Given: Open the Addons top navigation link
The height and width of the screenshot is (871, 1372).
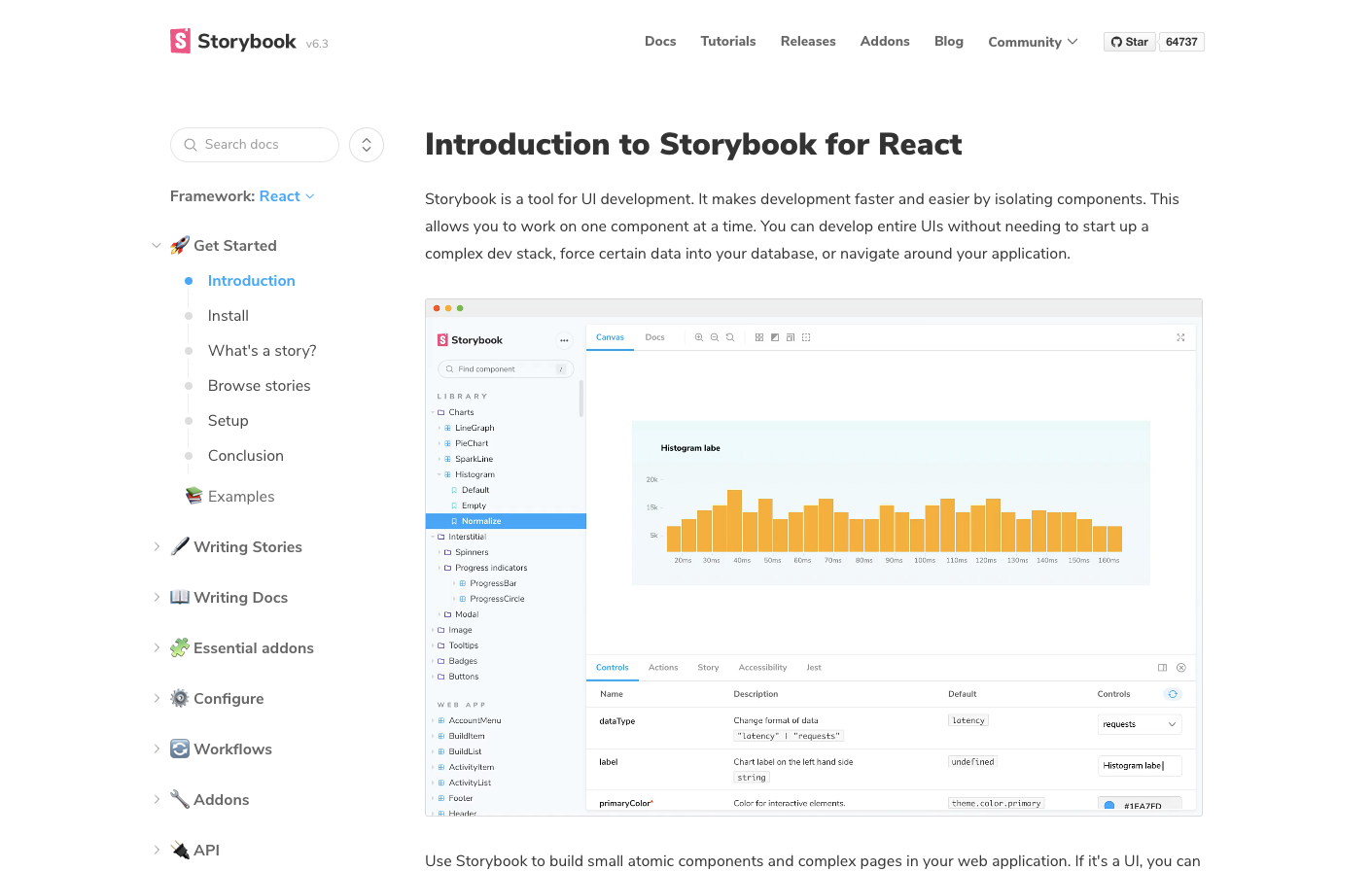Looking at the screenshot, I should click(885, 41).
